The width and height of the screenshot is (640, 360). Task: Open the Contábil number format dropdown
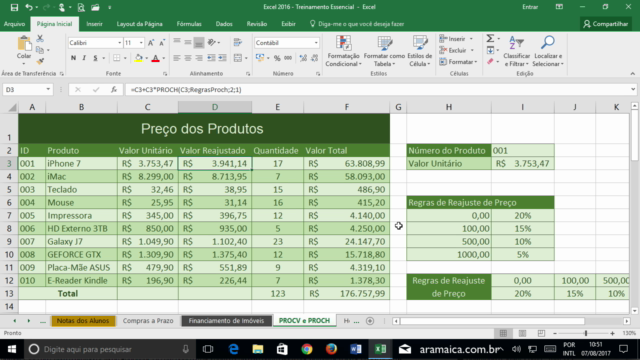[316, 43]
